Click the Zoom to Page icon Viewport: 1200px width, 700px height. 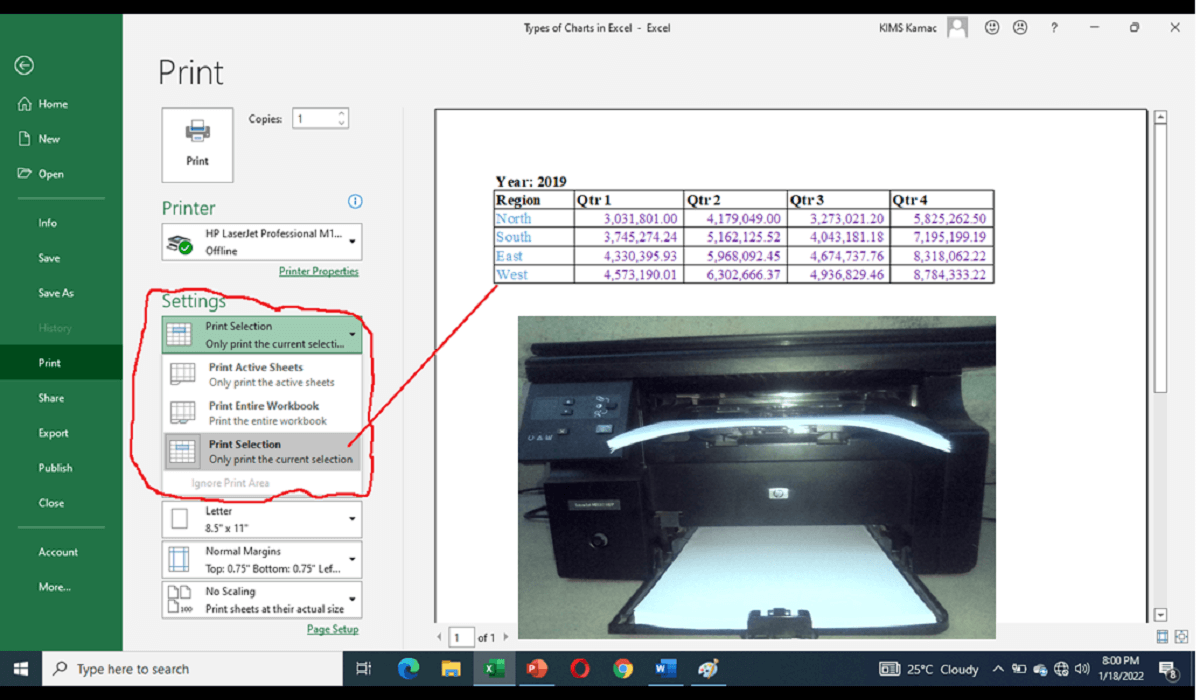(x=1180, y=636)
